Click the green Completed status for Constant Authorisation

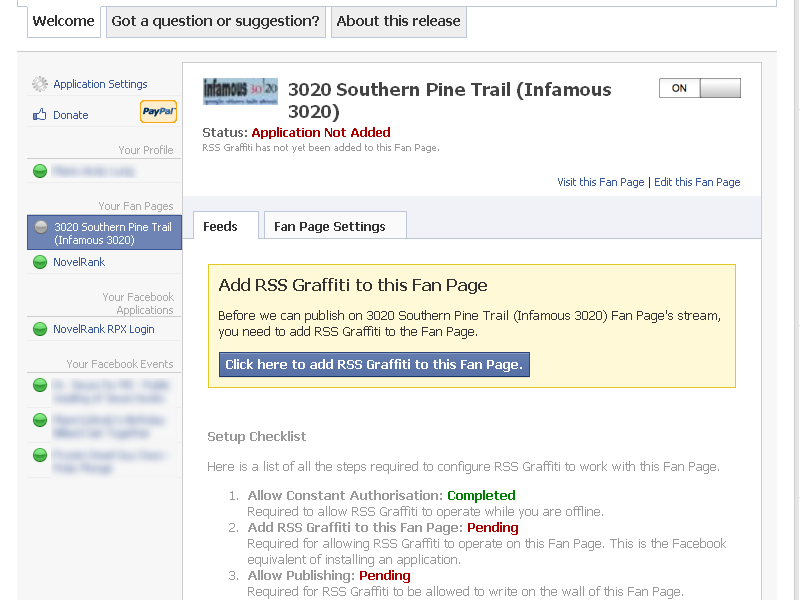click(x=481, y=495)
